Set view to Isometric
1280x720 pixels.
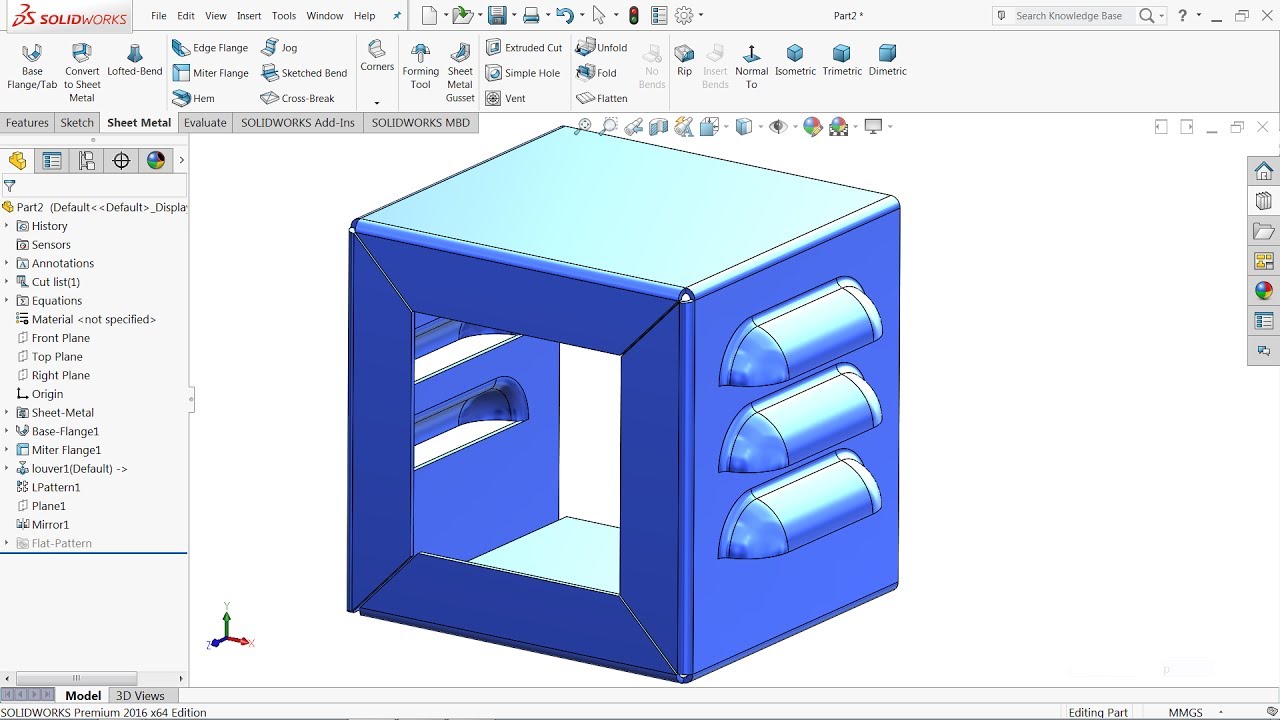pos(795,60)
